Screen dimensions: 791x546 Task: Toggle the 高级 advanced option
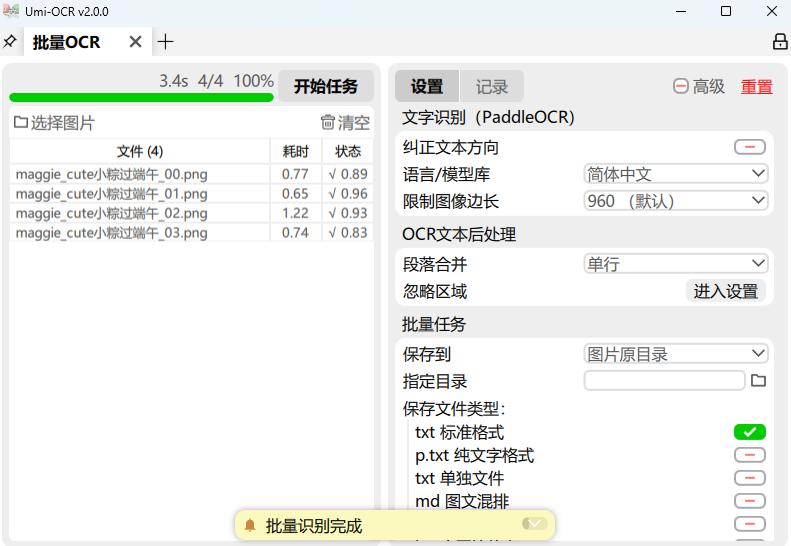[699, 86]
